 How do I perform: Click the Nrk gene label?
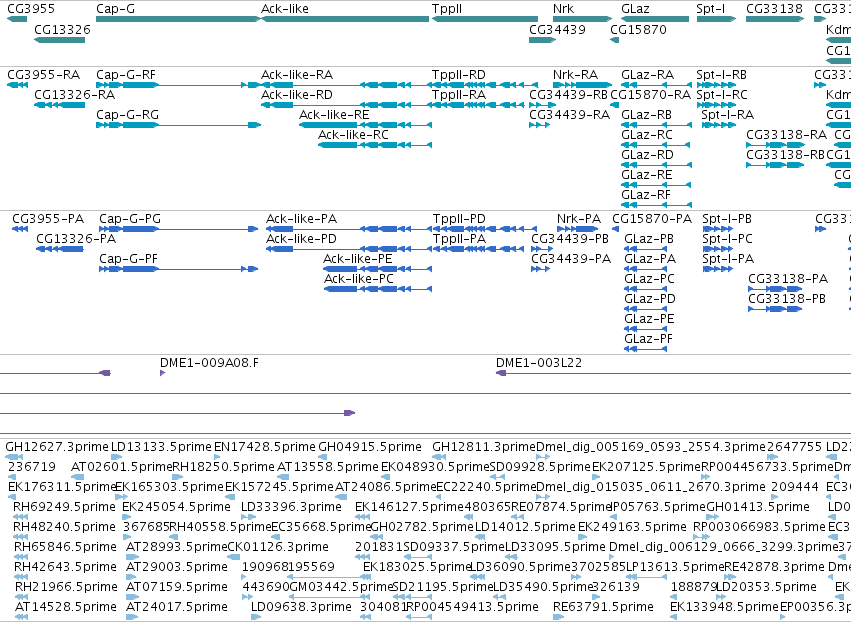(x=563, y=9)
